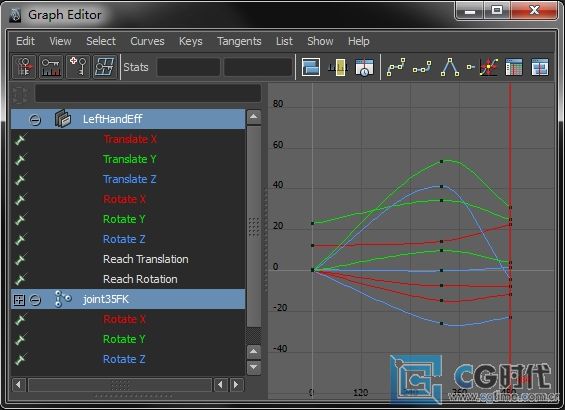Viewport: 565px width, 410px height.
Task: Click the left arrow of horizontal scrollbar
Action: point(18,385)
